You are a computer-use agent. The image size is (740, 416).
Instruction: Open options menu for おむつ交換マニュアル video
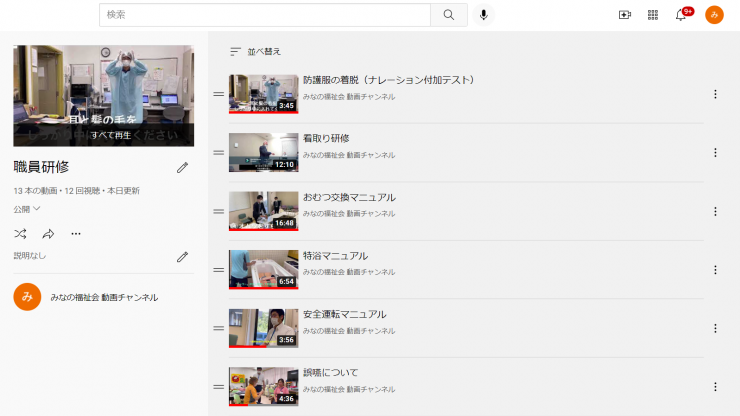[x=715, y=212]
